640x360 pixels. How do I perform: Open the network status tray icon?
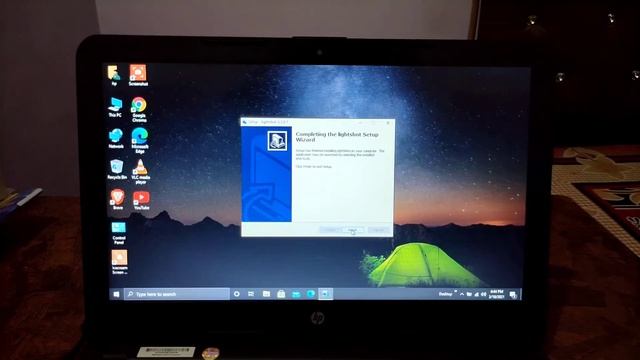point(476,294)
